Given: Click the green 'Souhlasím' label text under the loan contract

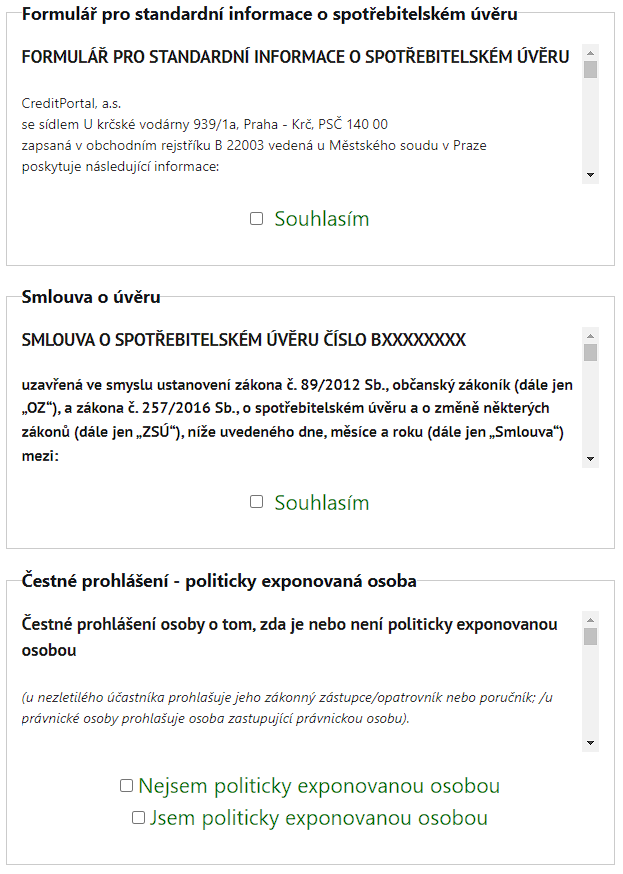Looking at the screenshot, I should coord(322,502).
